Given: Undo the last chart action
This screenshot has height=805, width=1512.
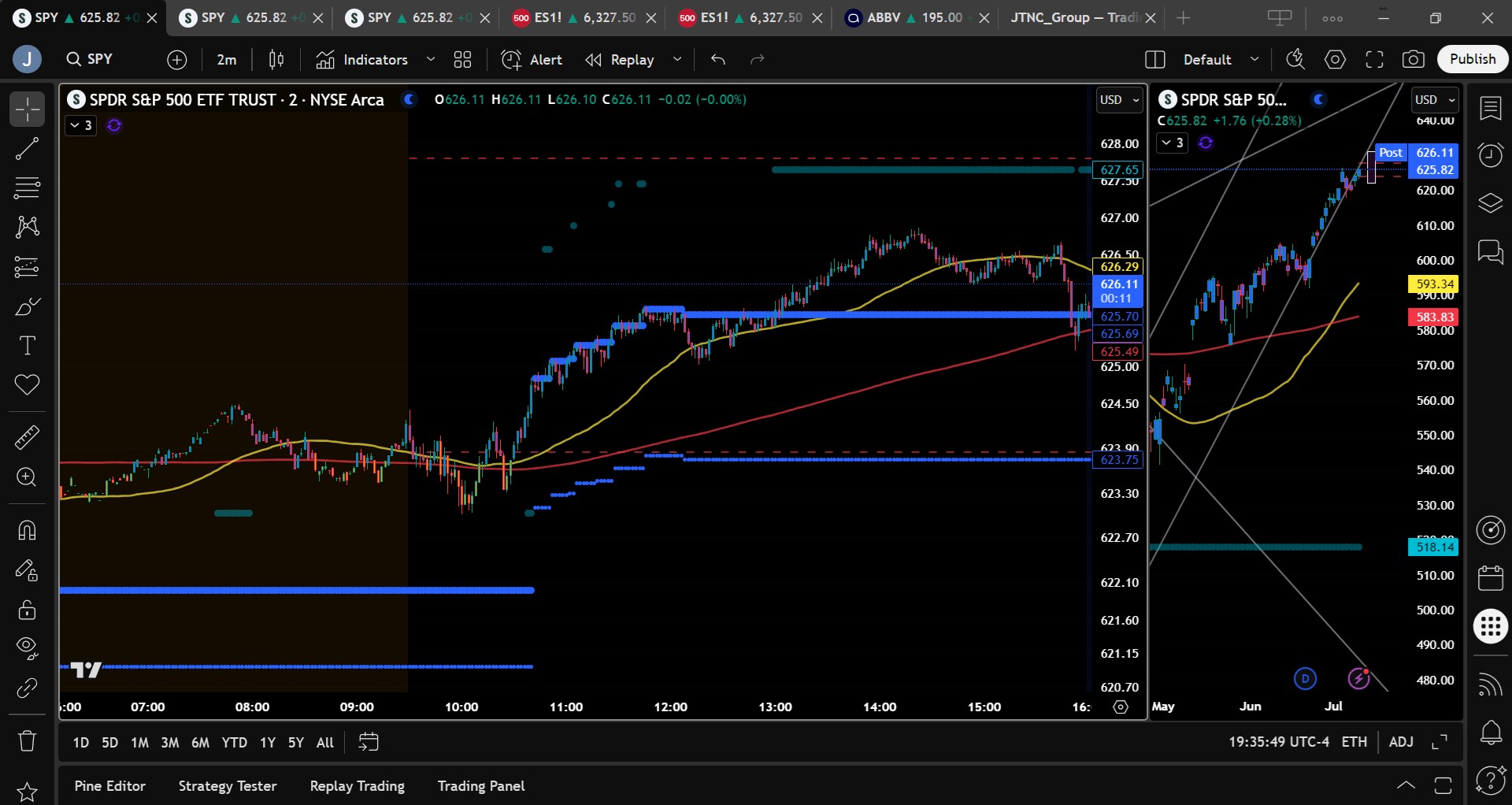Looking at the screenshot, I should pyautogui.click(x=717, y=59).
